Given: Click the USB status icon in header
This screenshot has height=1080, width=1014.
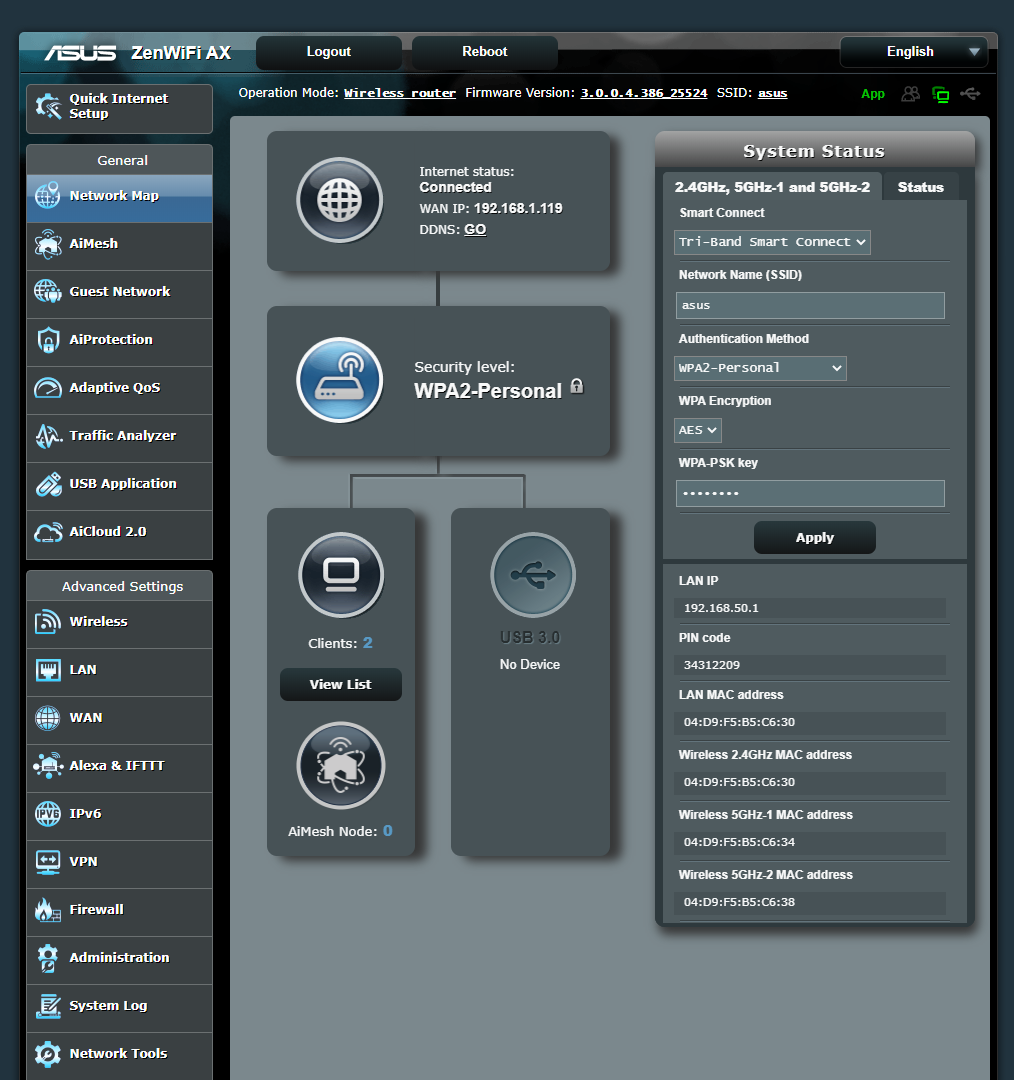Looking at the screenshot, I should (x=971, y=93).
